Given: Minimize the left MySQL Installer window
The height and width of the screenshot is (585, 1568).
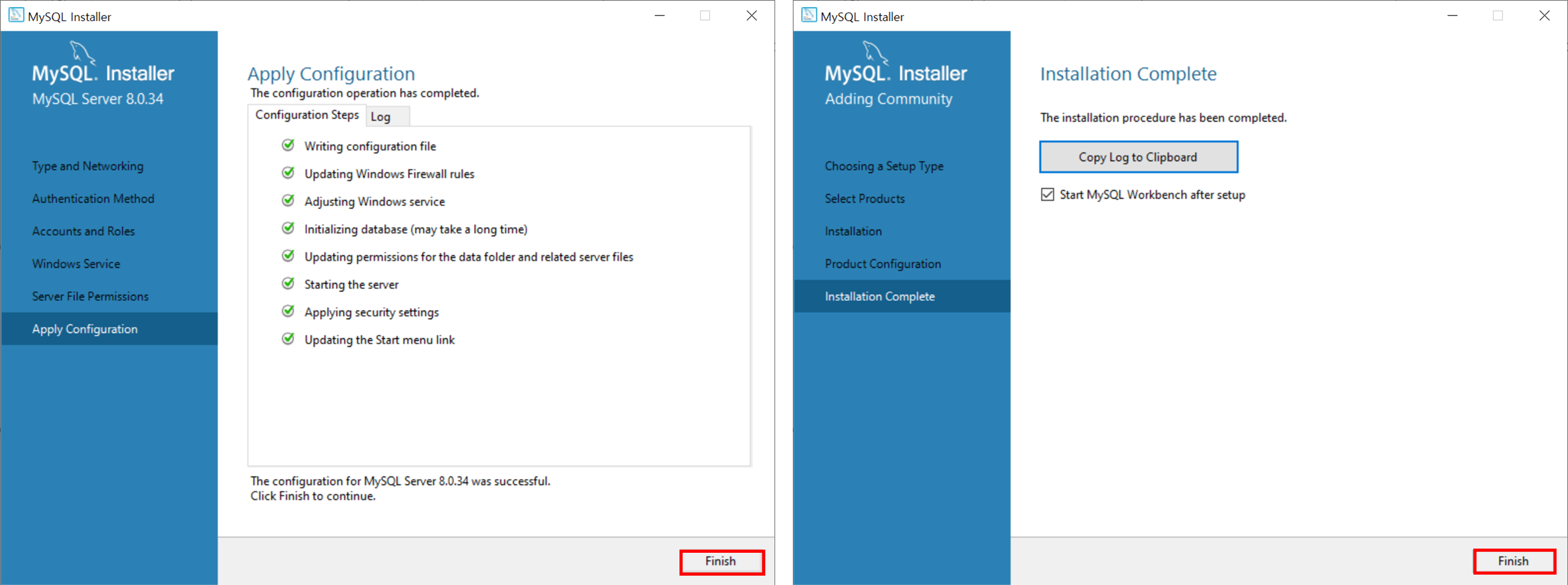Looking at the screenshot, I should click(x=659, y=16).
